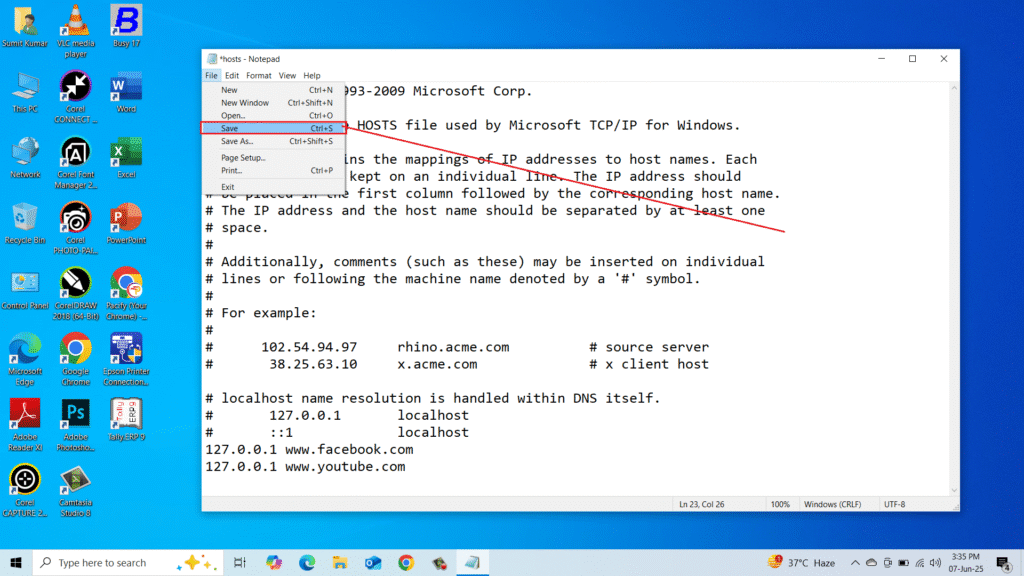Select the Google Chrome desktop shortcut

pyautogui.click(x=76, y=359)
